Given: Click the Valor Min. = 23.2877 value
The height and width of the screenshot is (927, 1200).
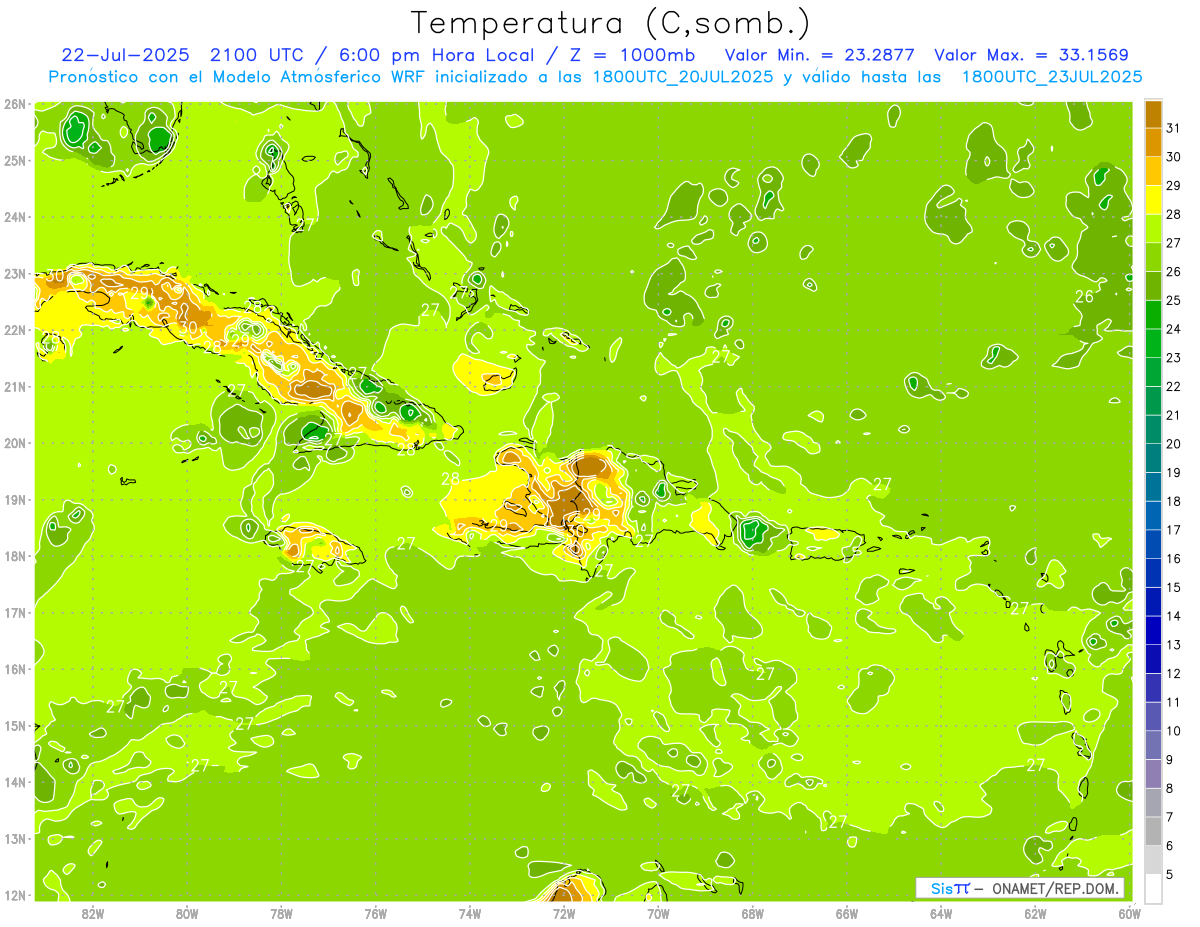Looking at the screenshot, I should (x=819, y=55).
